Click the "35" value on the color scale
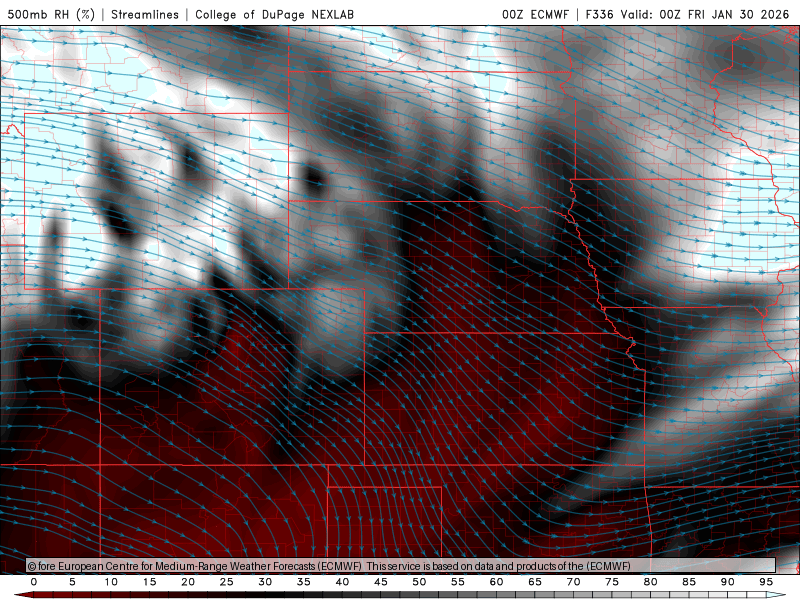Screen dimensions: 800x600 (x=304, y=582)
